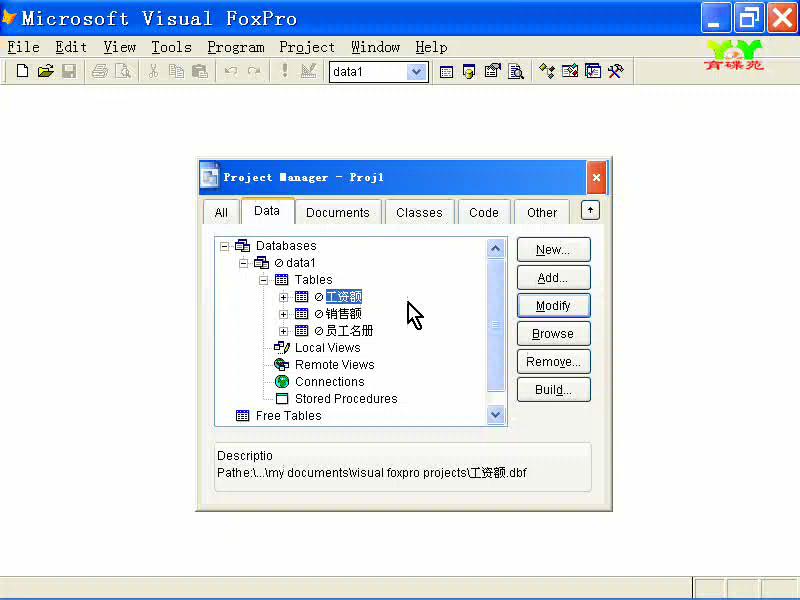Select the Data tab in Project Manager
Image resolution: width=800 pixels, height=600 pixels.
pos(267,211)
